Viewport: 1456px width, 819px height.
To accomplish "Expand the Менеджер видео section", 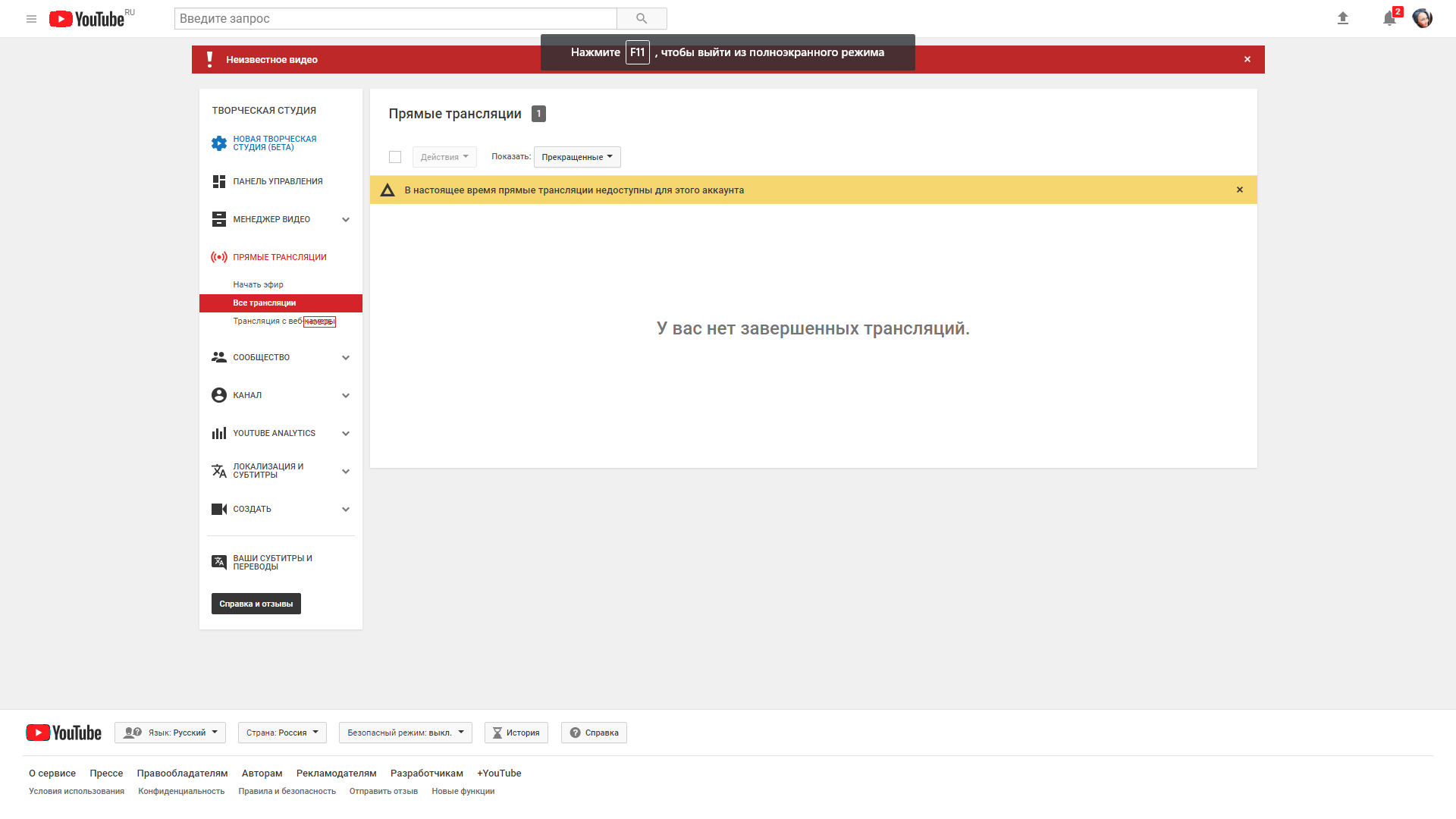I will click(x=346, y=219).
